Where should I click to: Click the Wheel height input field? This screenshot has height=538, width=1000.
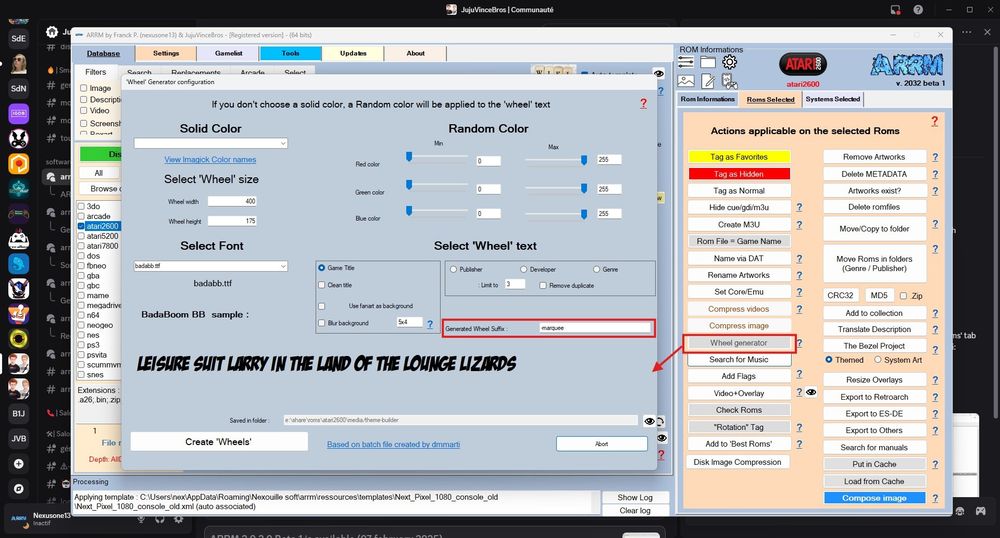[x=232, y=221]
